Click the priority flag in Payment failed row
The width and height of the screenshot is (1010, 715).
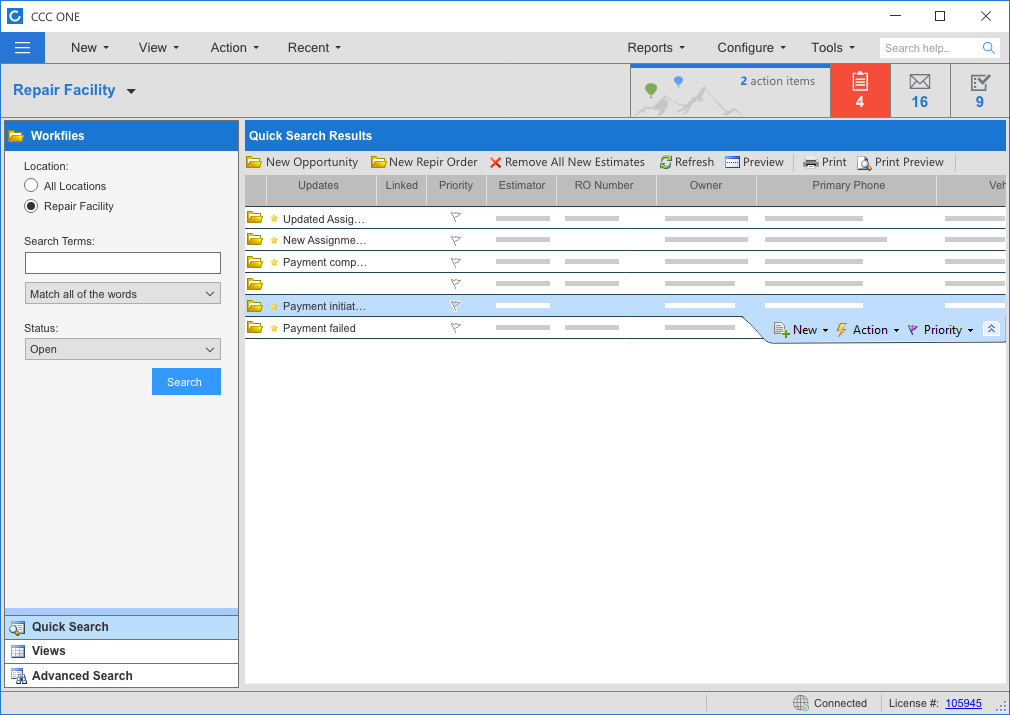point(455,328)
